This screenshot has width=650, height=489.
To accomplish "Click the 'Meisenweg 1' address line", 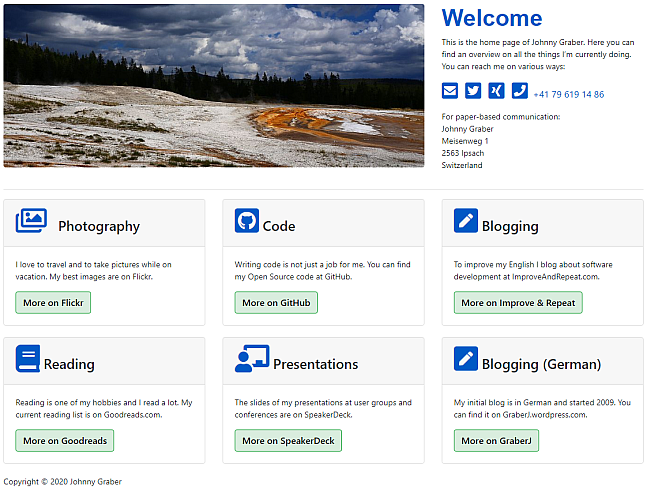I will point(465,141).
